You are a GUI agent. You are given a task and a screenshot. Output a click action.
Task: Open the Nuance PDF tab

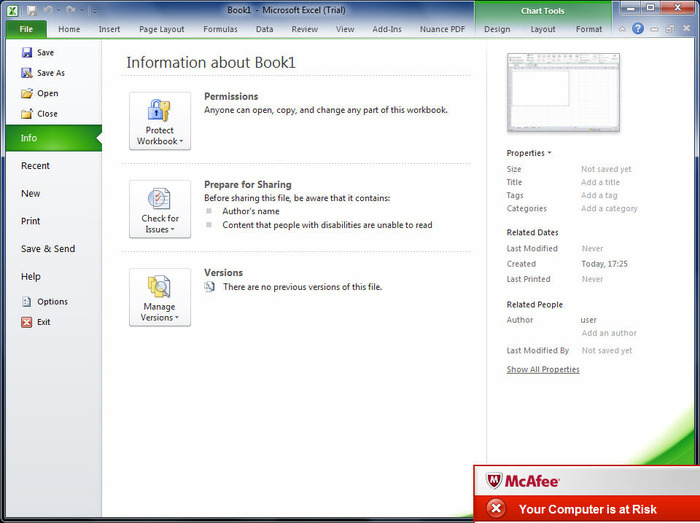[442, 29]
